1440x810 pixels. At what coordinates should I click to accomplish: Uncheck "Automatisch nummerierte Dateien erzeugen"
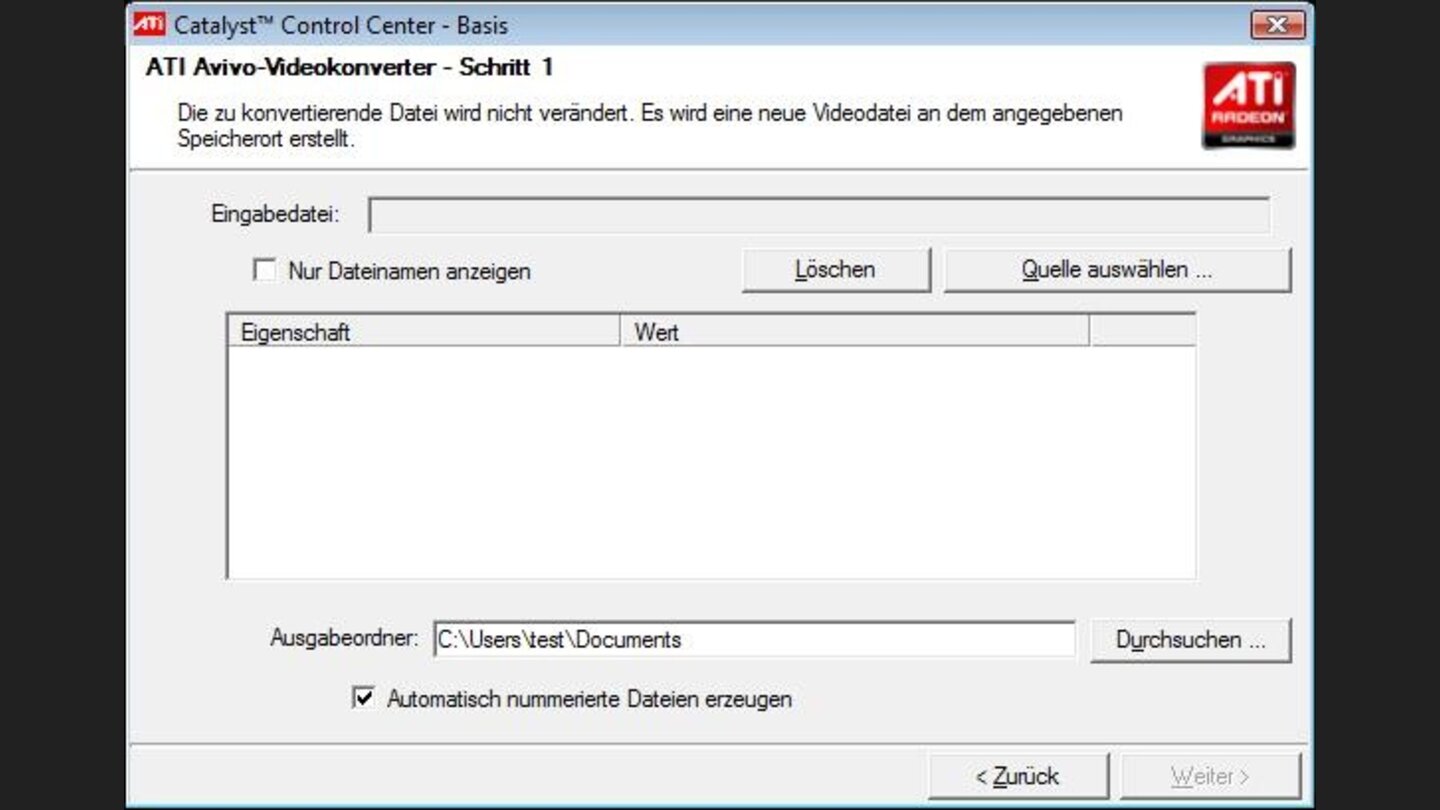[363, 698]
